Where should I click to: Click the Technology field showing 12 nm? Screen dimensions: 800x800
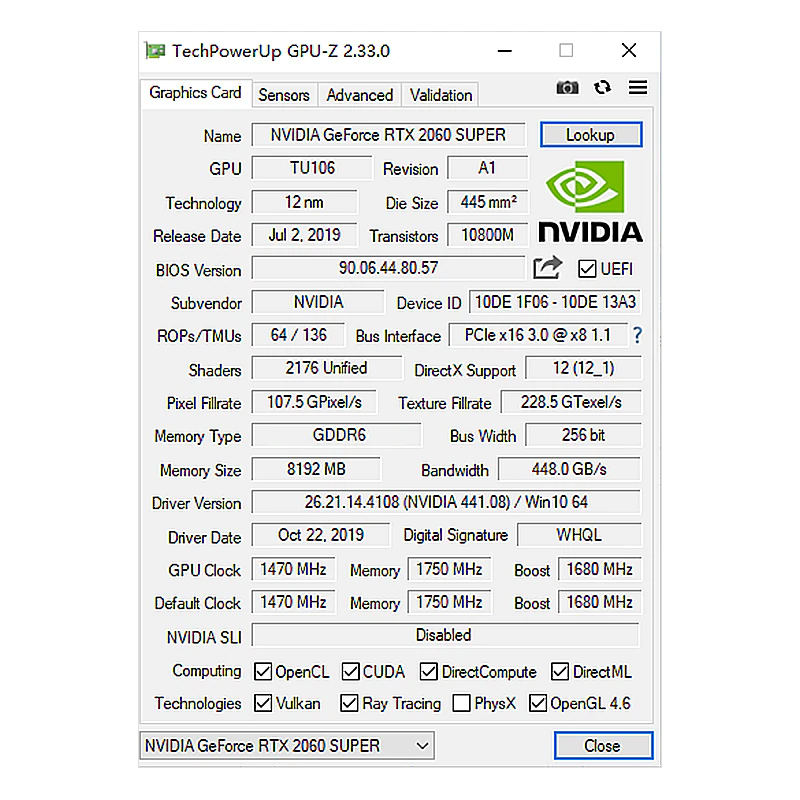[305, 202]
